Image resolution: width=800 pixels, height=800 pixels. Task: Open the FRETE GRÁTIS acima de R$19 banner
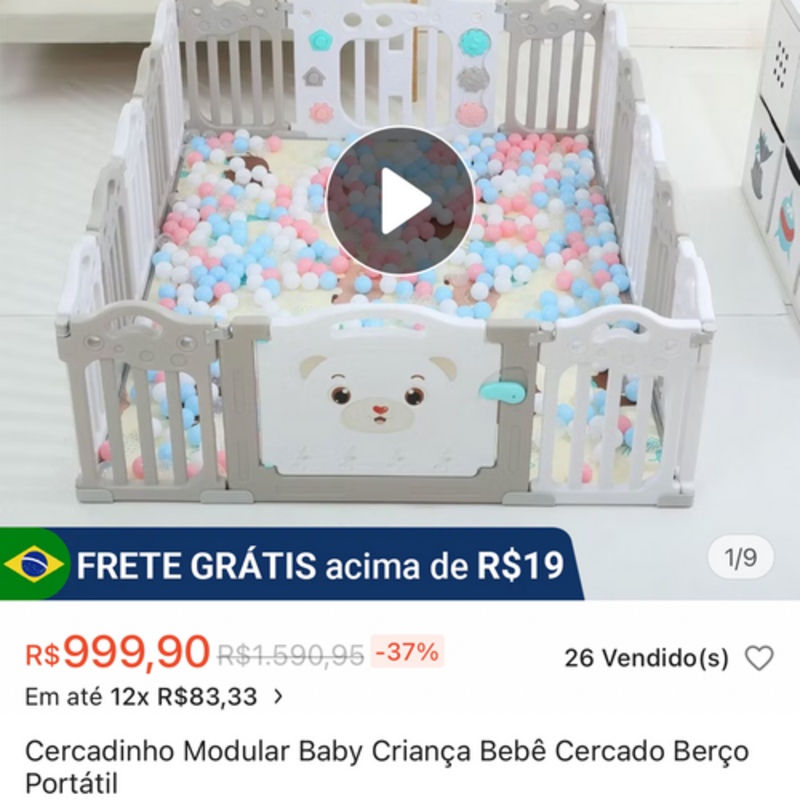pos(292,564)
